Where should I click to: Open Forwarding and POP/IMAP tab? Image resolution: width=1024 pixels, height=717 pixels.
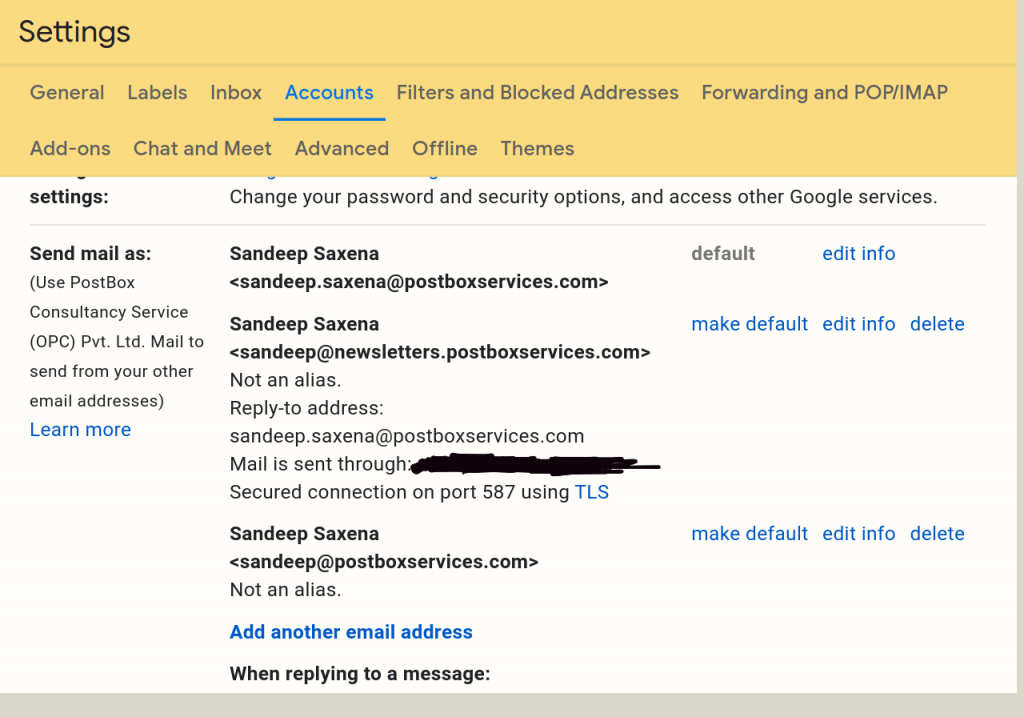(824, 93)
